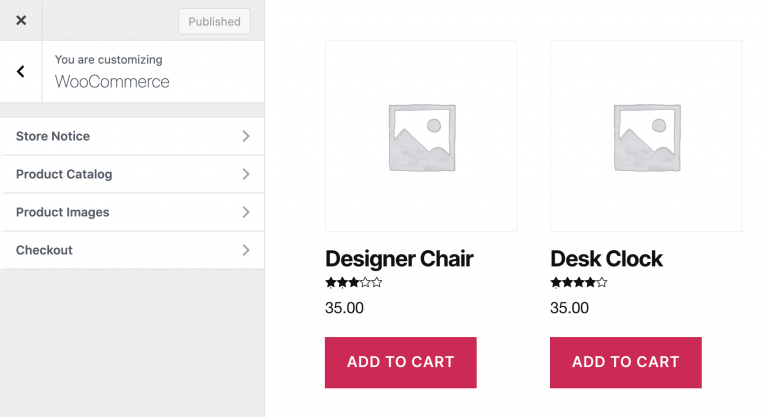
Task: Expand Product Catalog via its chevron arrow
Action: pos(246,174)
